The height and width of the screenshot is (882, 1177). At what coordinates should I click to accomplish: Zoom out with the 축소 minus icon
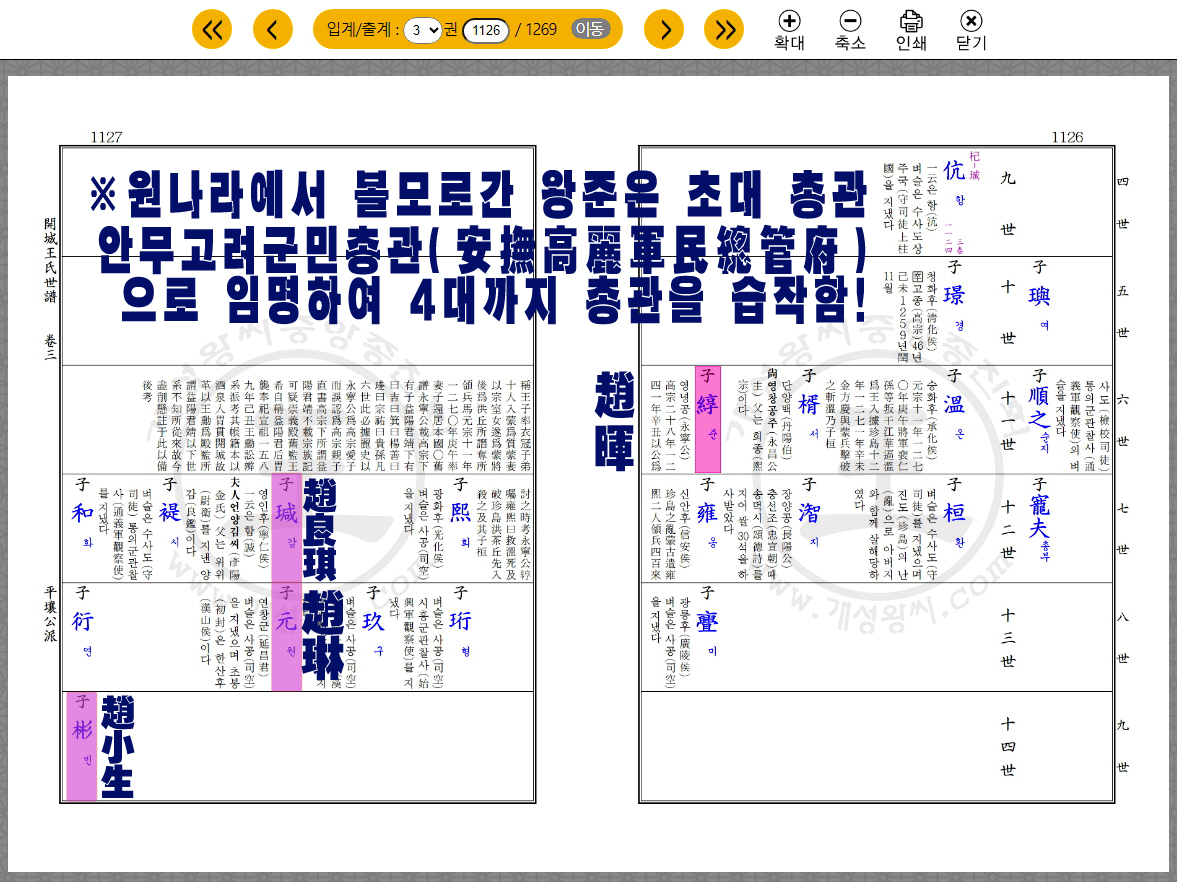tap(850, 30)
